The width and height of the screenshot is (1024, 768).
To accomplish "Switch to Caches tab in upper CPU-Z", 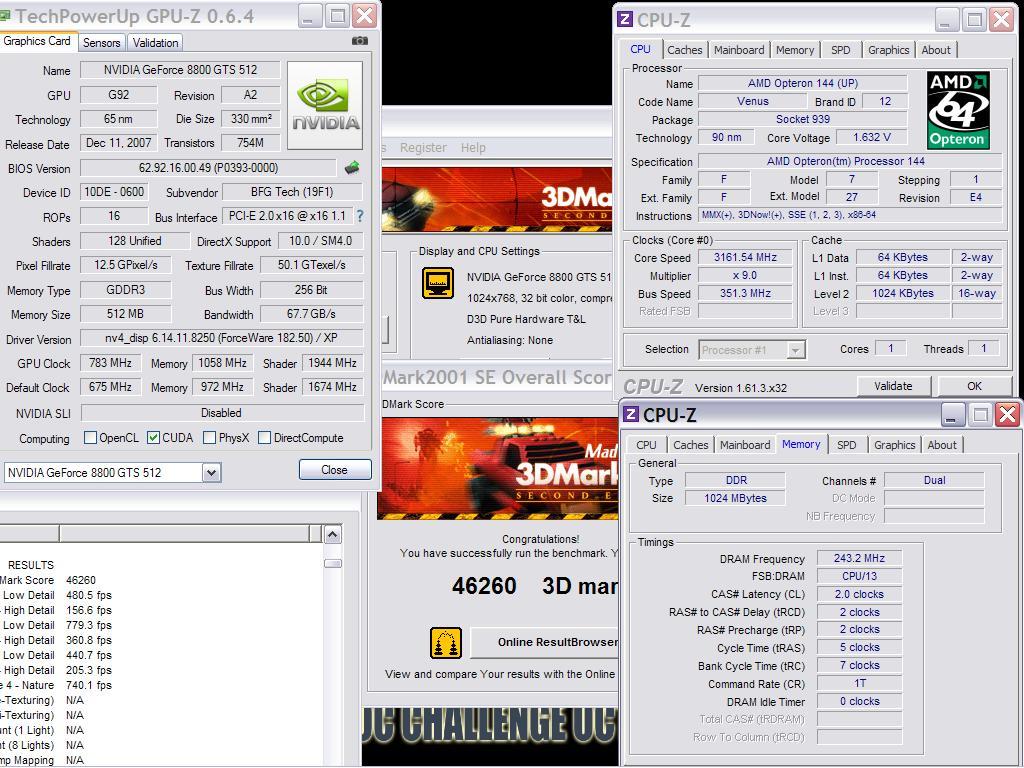I will 684,50.
